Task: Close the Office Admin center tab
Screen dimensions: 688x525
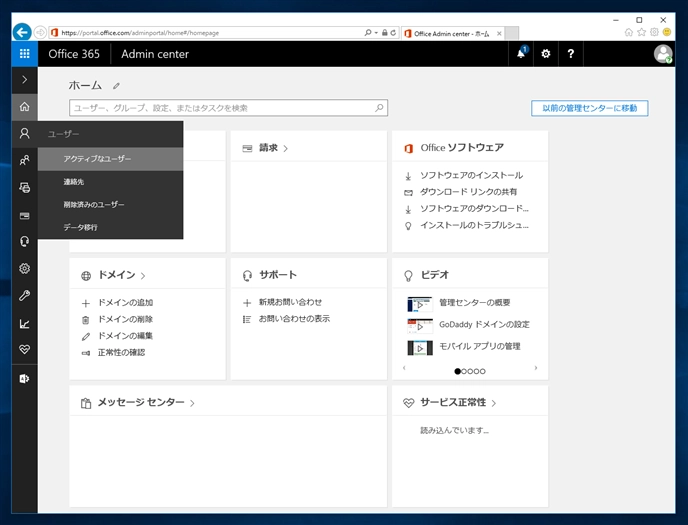Action: click(499, 33)
